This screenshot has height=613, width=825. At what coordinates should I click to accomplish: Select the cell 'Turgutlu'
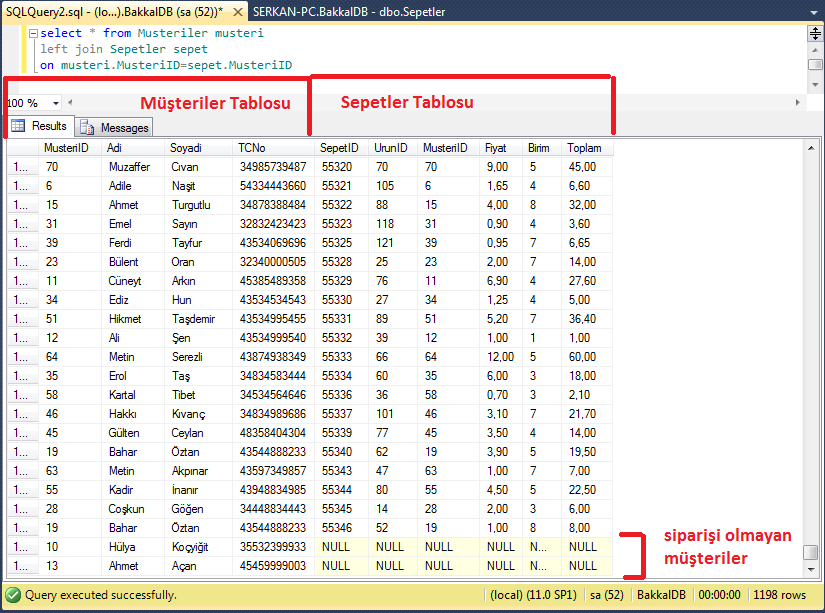198,205
